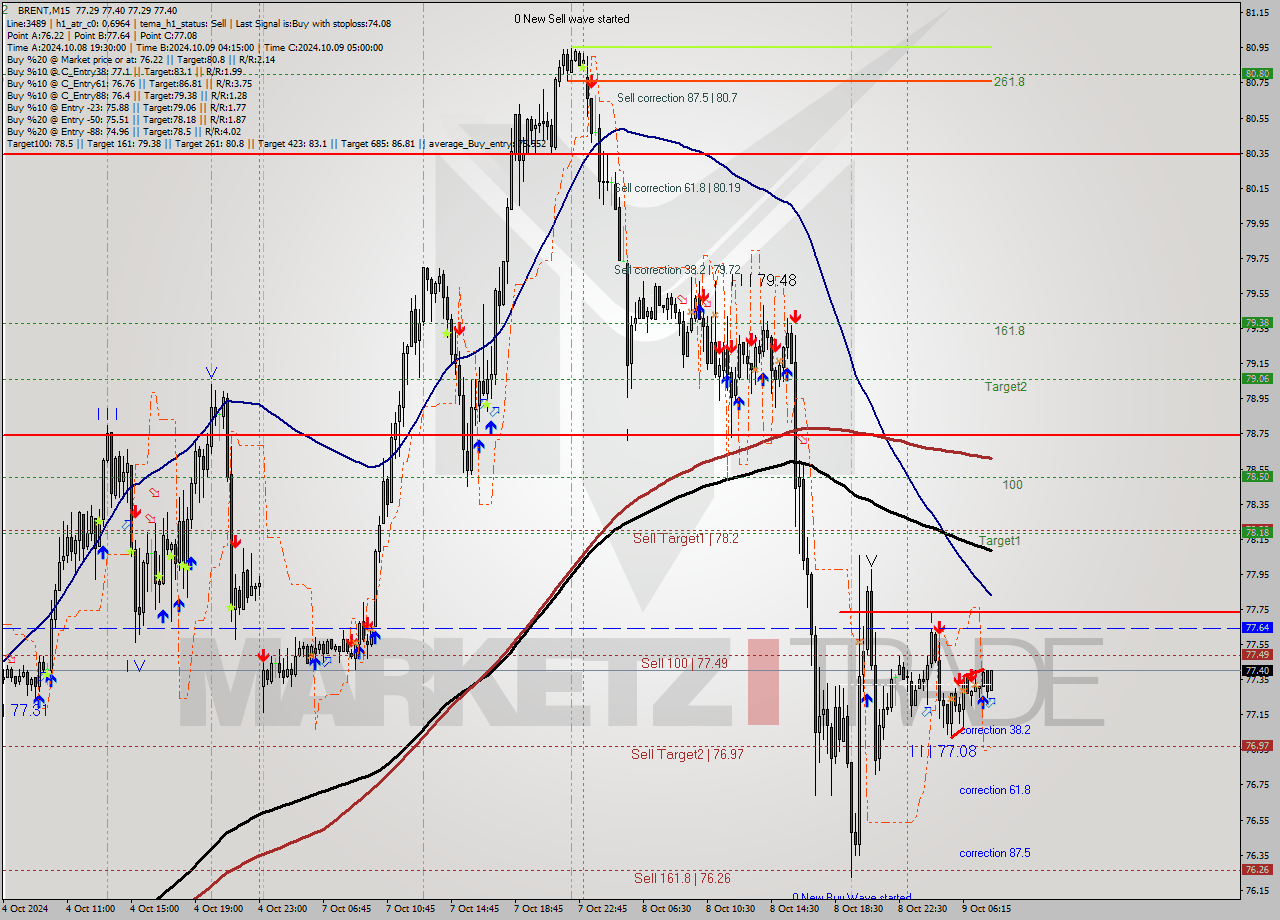Select the green 161.8 level label
Image resolution: width=1280 pixels, height=920 pixels.
[x=1009, y=330]
